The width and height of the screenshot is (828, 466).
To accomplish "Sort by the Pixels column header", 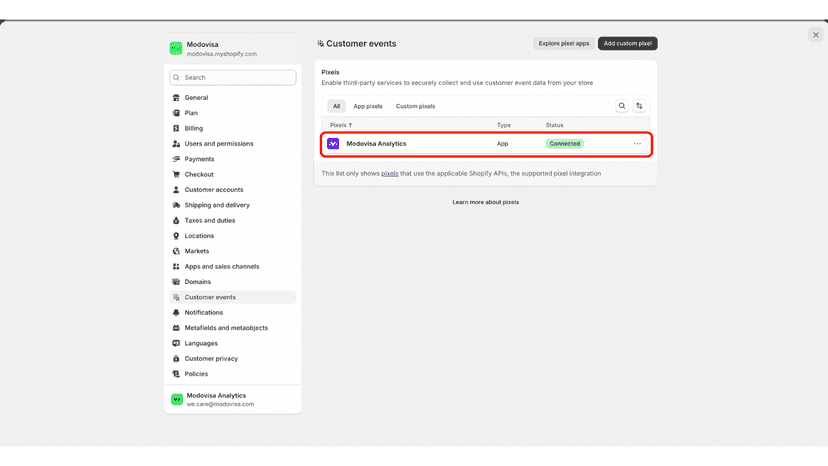I will (341, 125).
